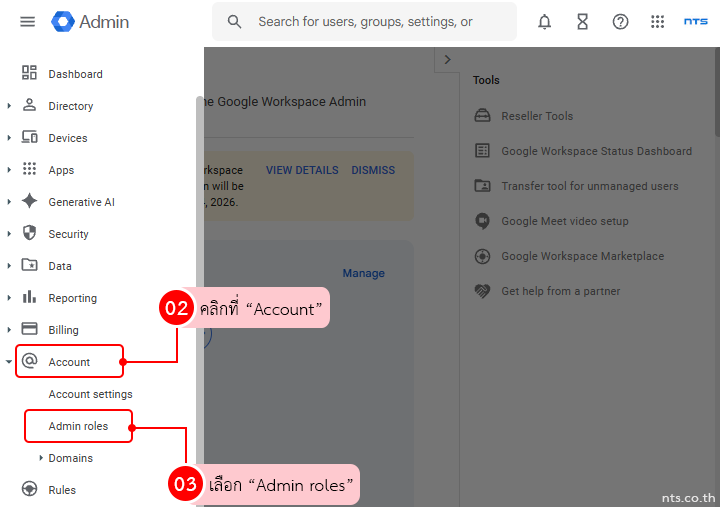Open the Google apps grid
The height and width of the screenshot is (507, 720).
coord(658,22)
